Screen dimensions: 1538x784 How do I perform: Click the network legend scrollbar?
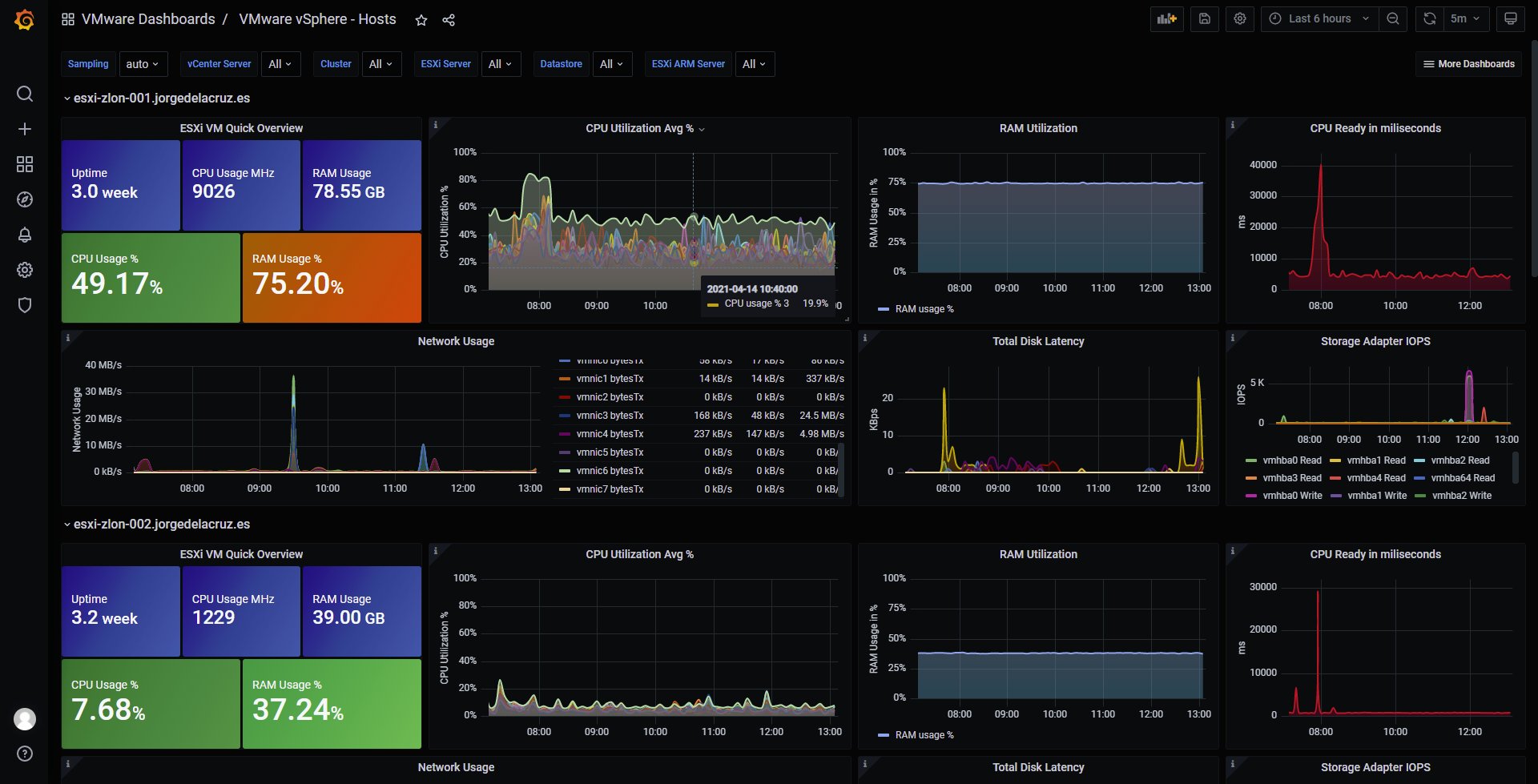click(x=840, y=468)
